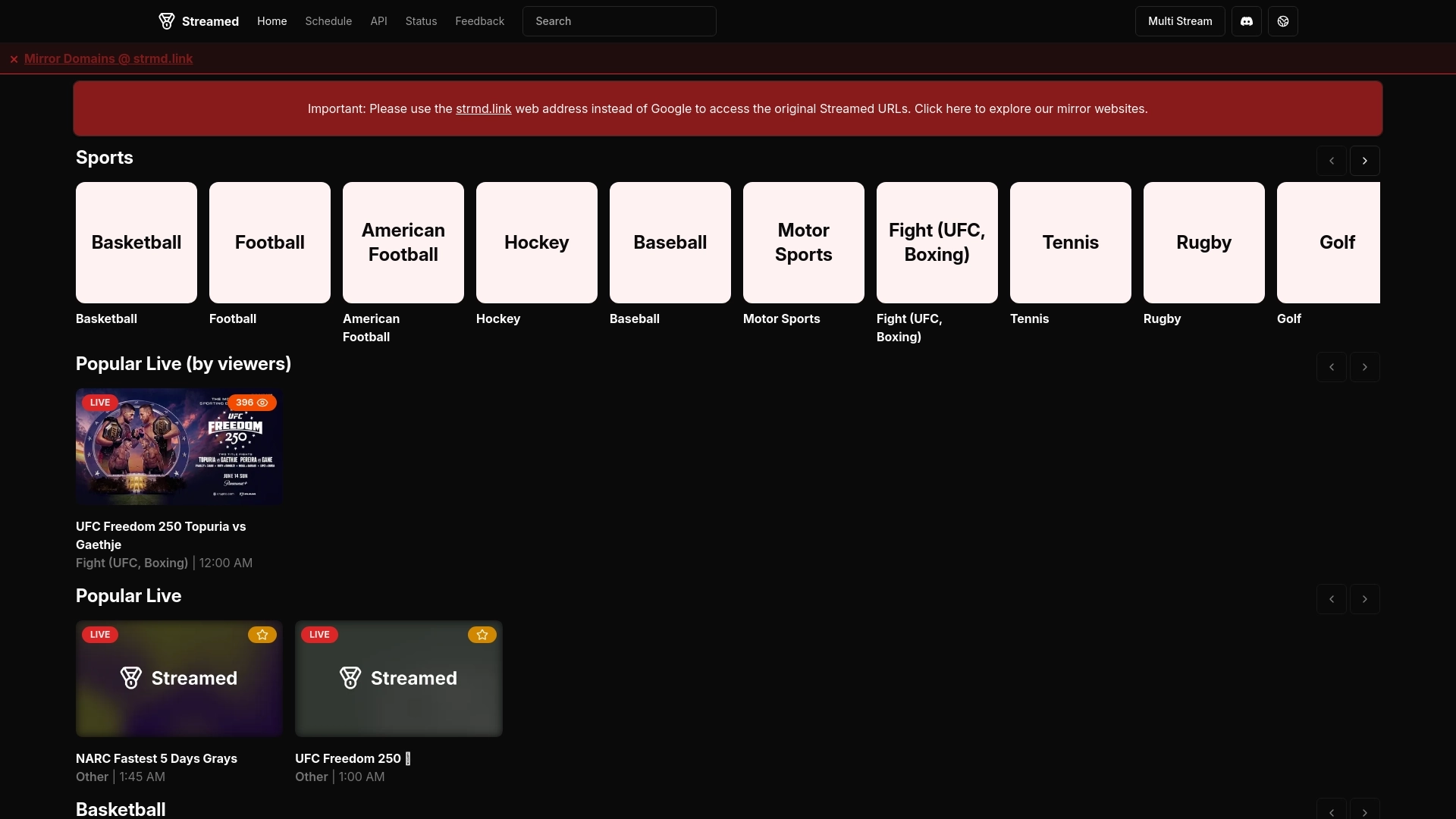Click 'Baseball' caption under tile

click(x=635, y=318)
